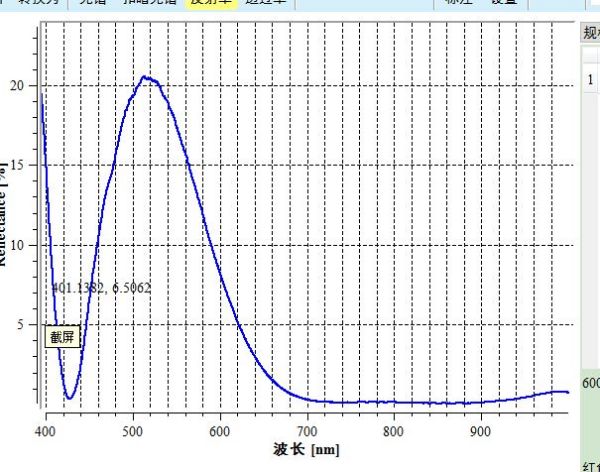600x472 pixels.
Task: Click the 波长 [nm] x-axis title
Action: pos(305,450)
